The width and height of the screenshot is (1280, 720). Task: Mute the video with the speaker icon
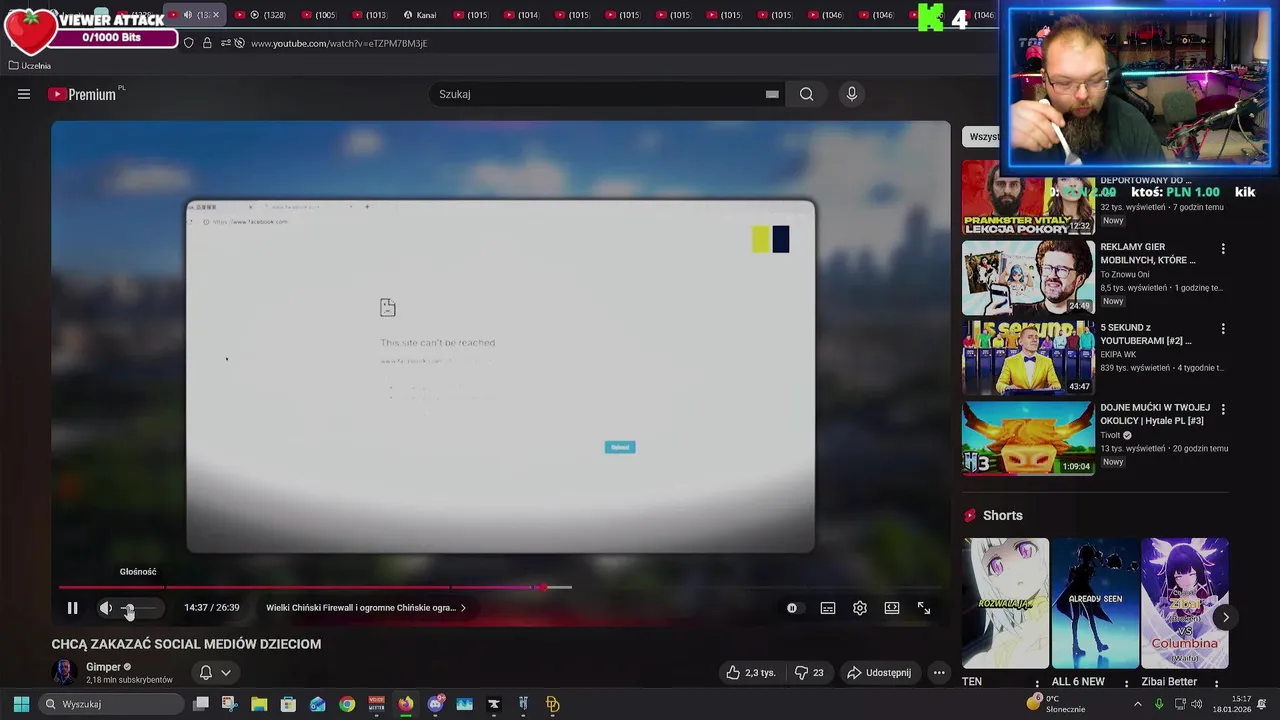pyautogui.click(x=106, y=608)
